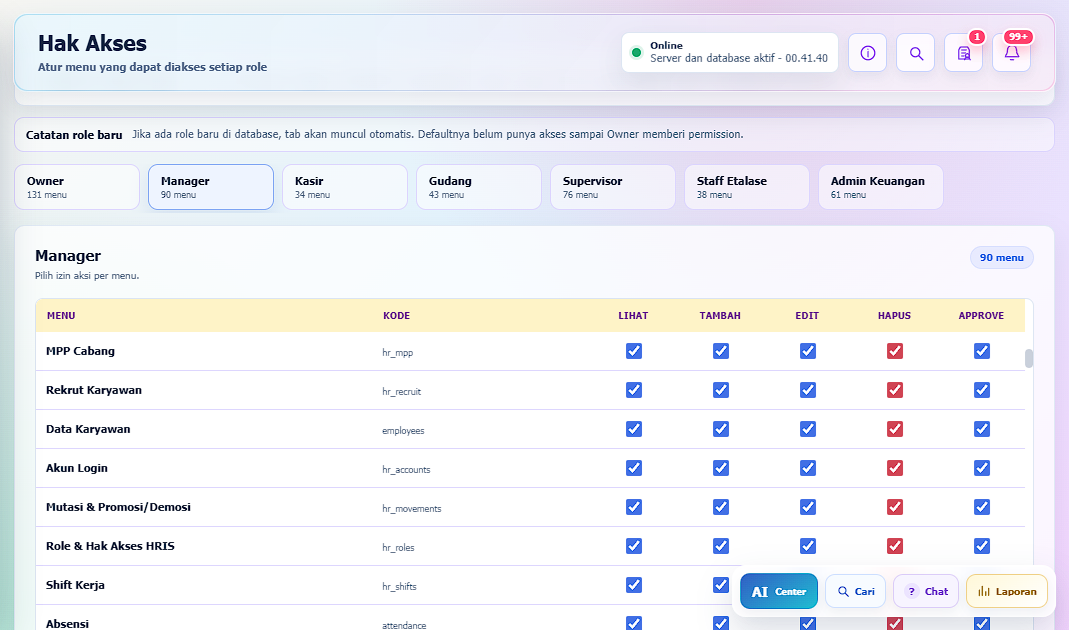The width and height of the screenshot is (1069, 630).
Task: Uncheck Lihat for MPP Cabang
Action: pyautogui.click(x=634, y=351)
